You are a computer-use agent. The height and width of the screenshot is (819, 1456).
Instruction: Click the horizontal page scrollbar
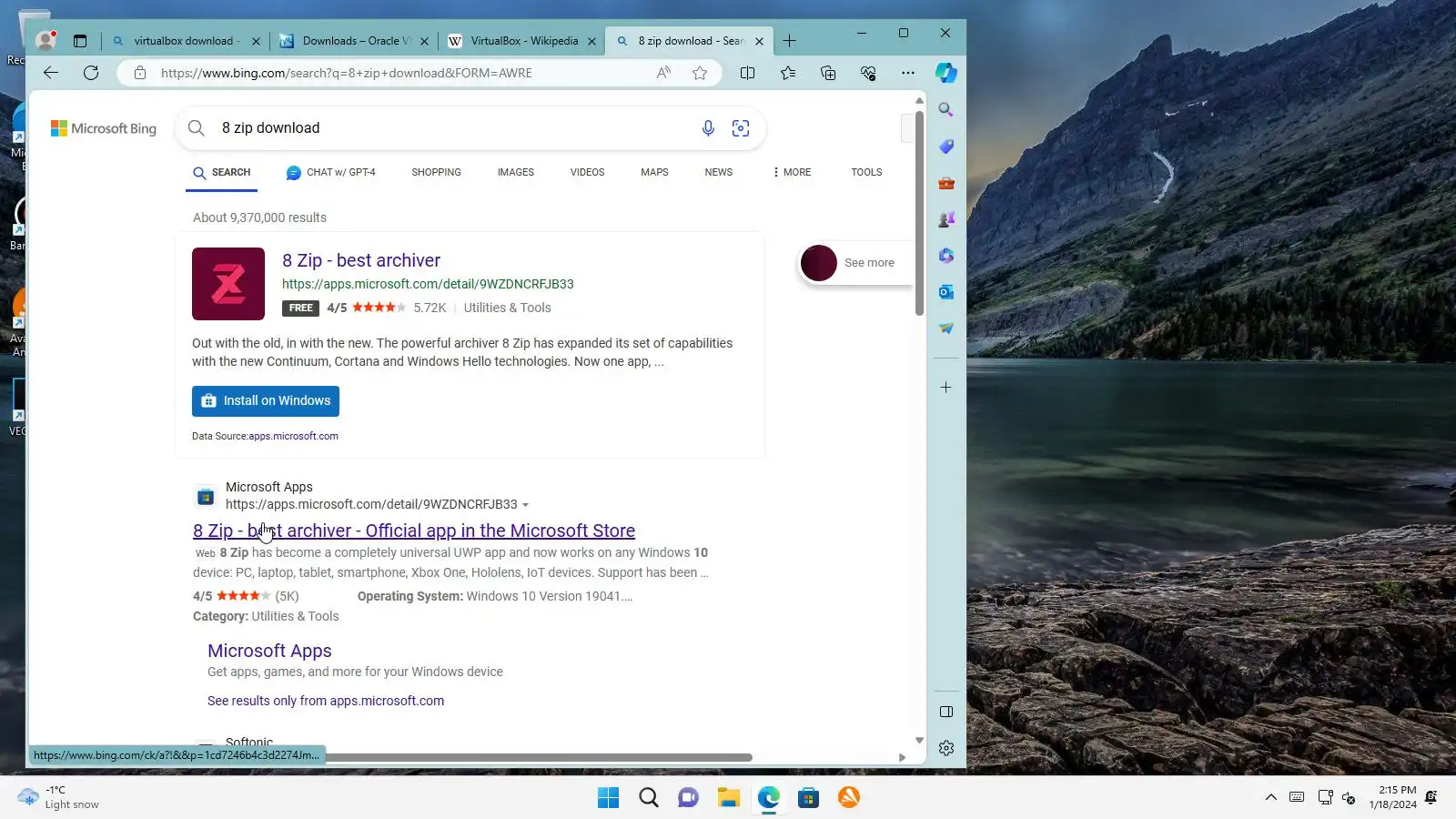[539, 757]
